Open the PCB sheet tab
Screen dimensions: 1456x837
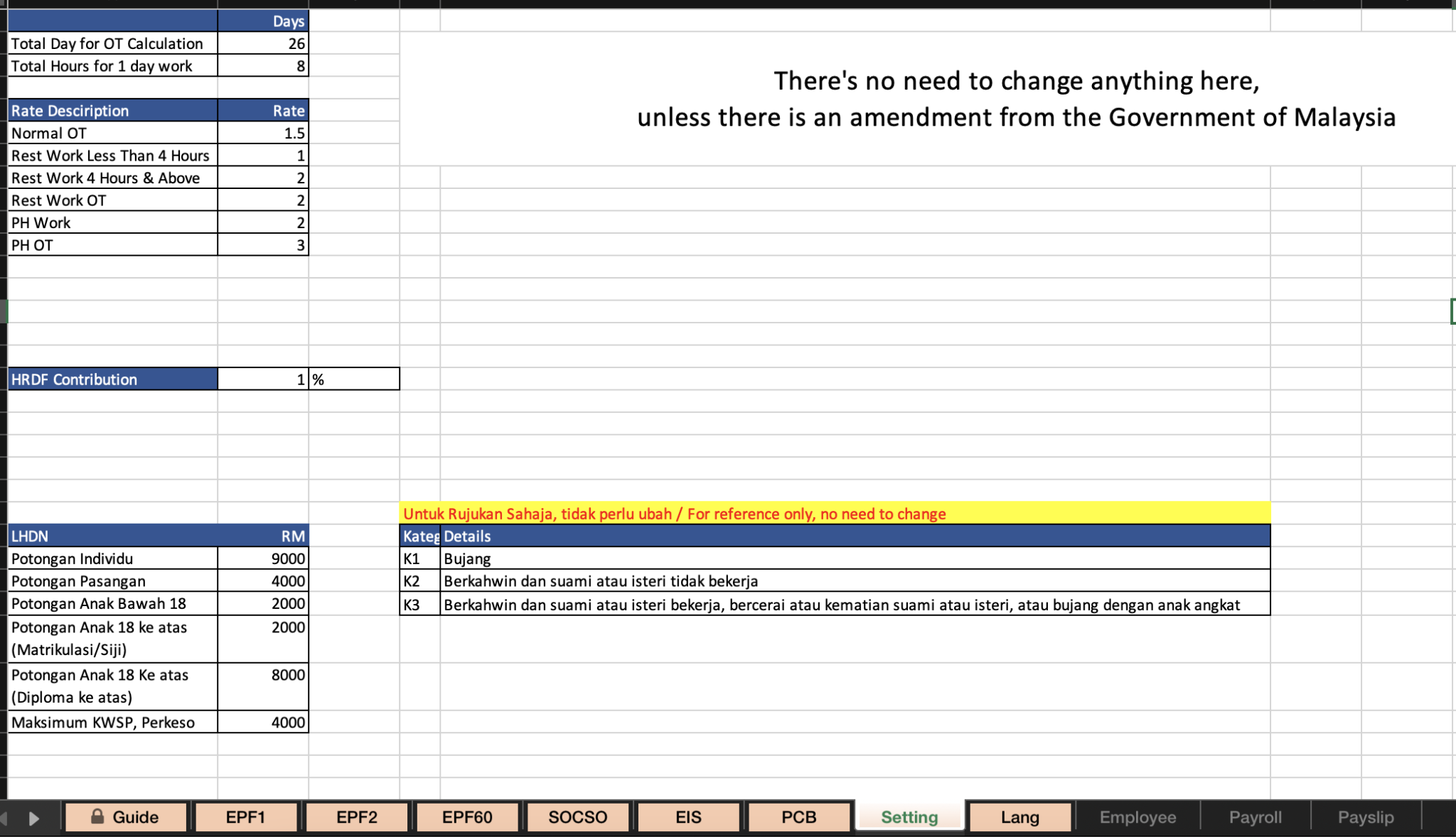[798, 817]
